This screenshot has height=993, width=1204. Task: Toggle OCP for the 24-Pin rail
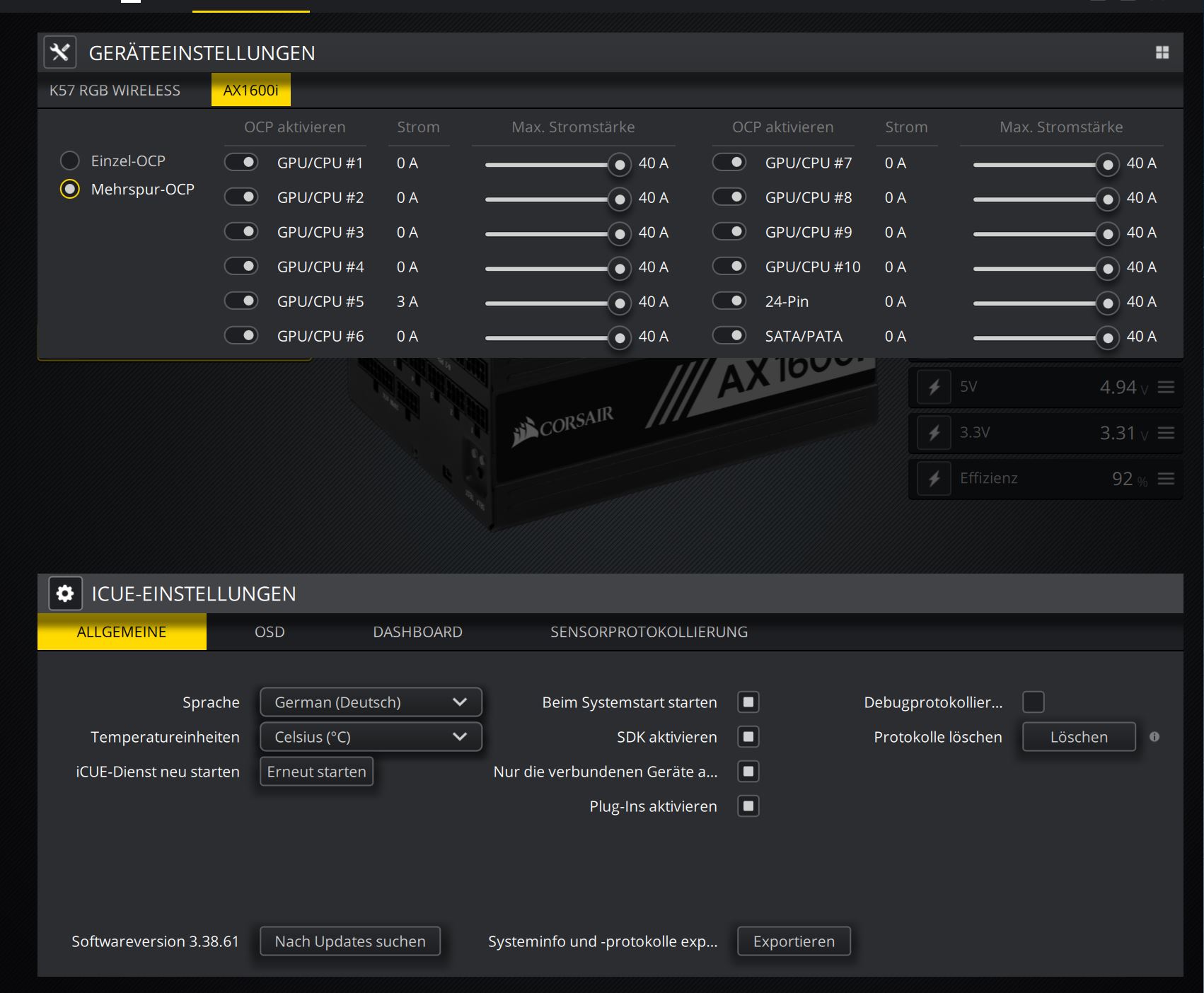click(729, 301)
